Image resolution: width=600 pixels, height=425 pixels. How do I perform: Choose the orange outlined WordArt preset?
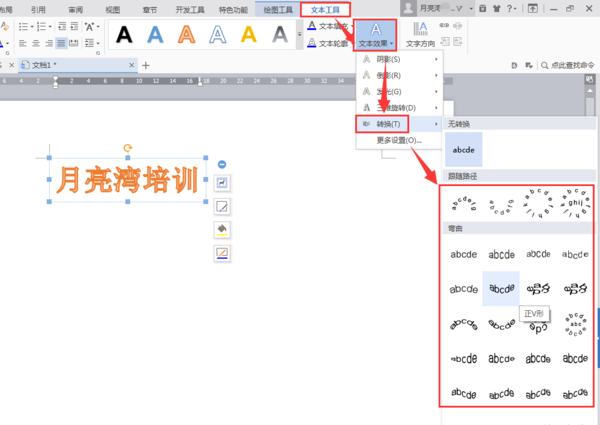tap(187, 34)
